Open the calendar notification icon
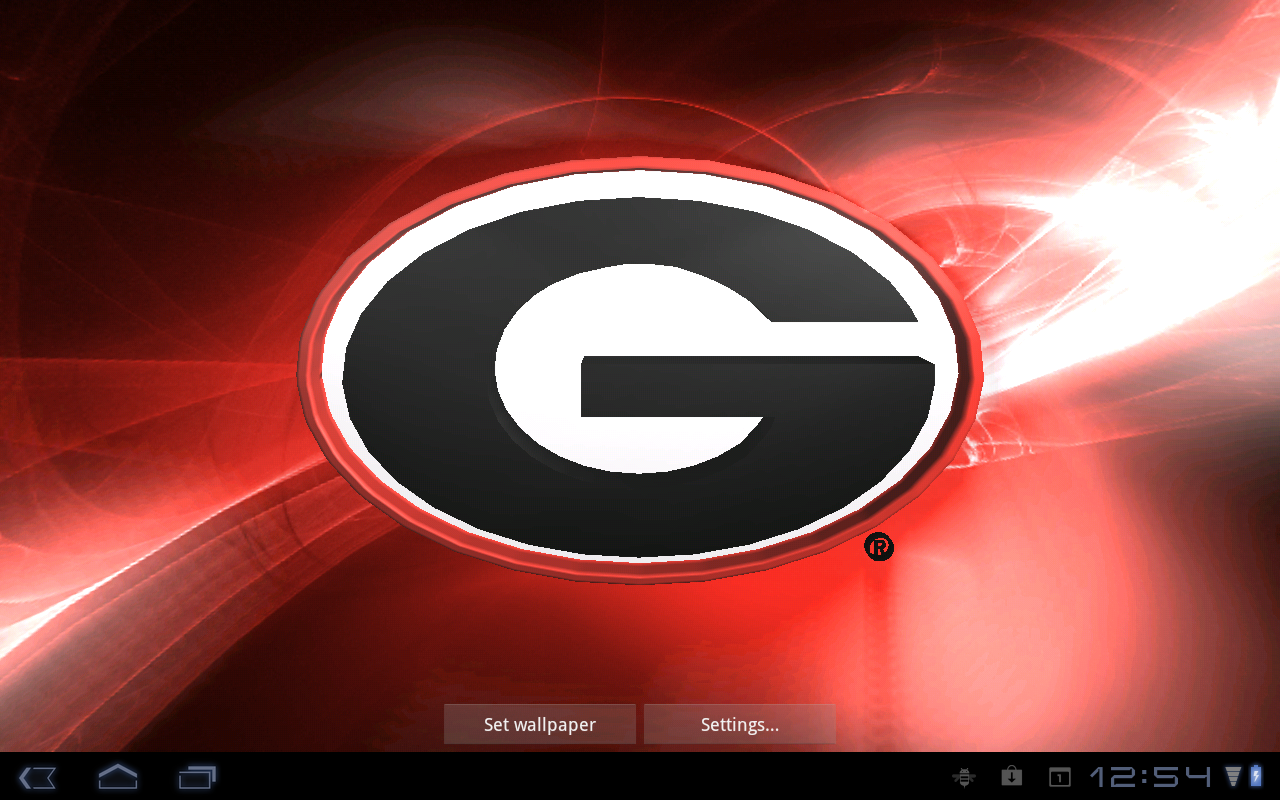1280x800 pixels. tap(1059, 777)
